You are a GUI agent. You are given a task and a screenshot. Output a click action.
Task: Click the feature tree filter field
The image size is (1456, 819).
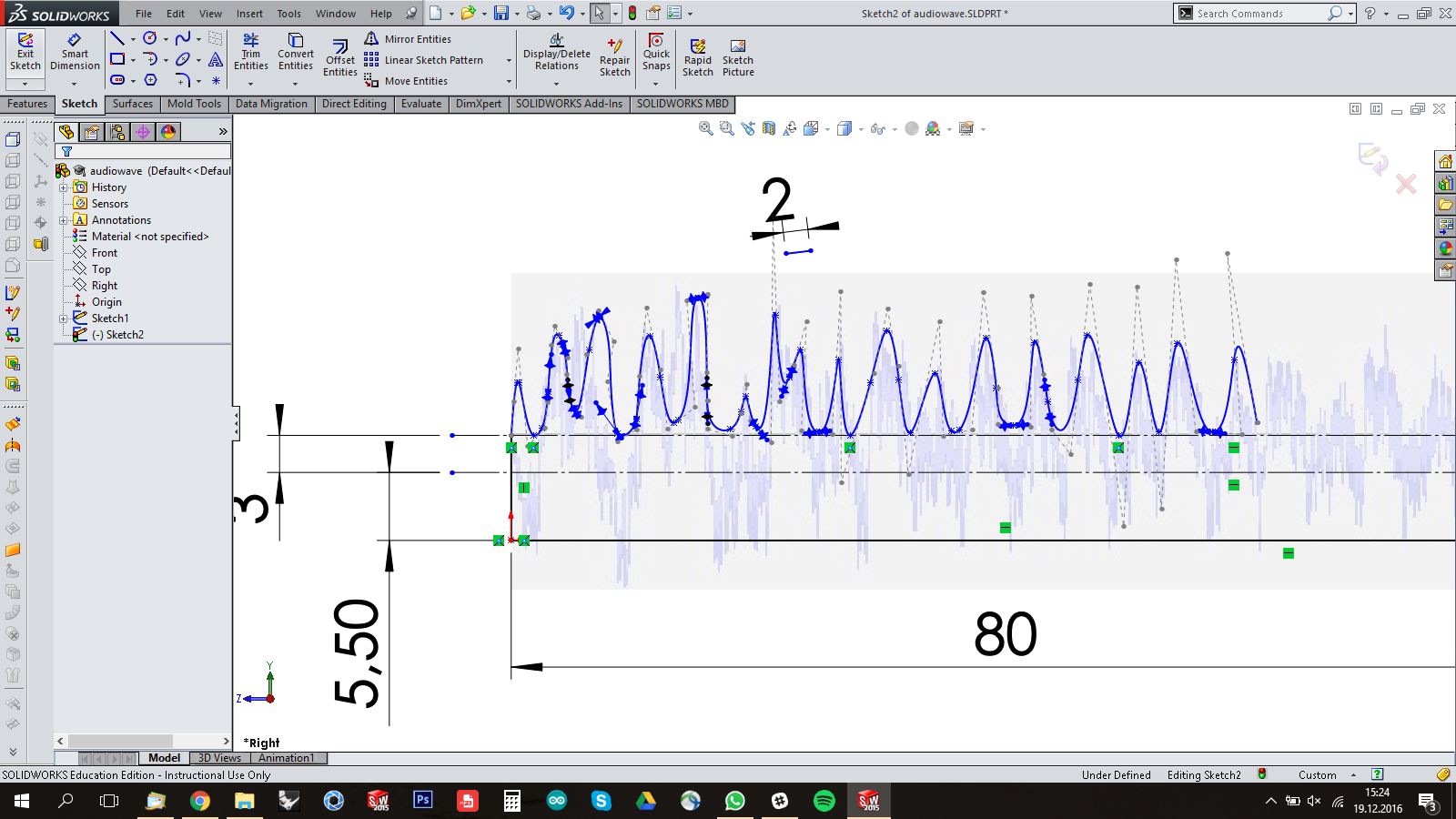coord(143,151)
